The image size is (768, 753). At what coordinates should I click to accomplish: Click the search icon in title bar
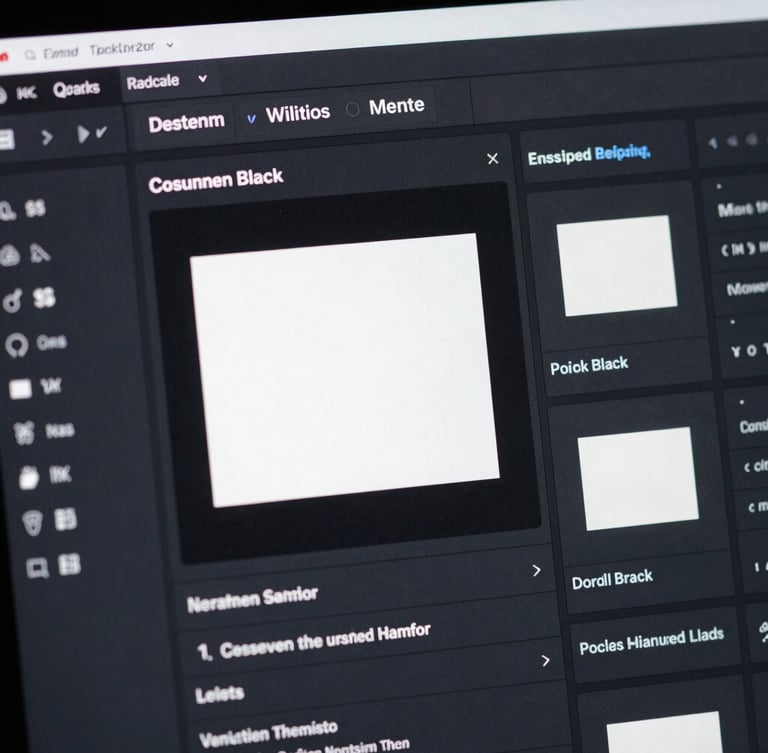pos(30,55)
